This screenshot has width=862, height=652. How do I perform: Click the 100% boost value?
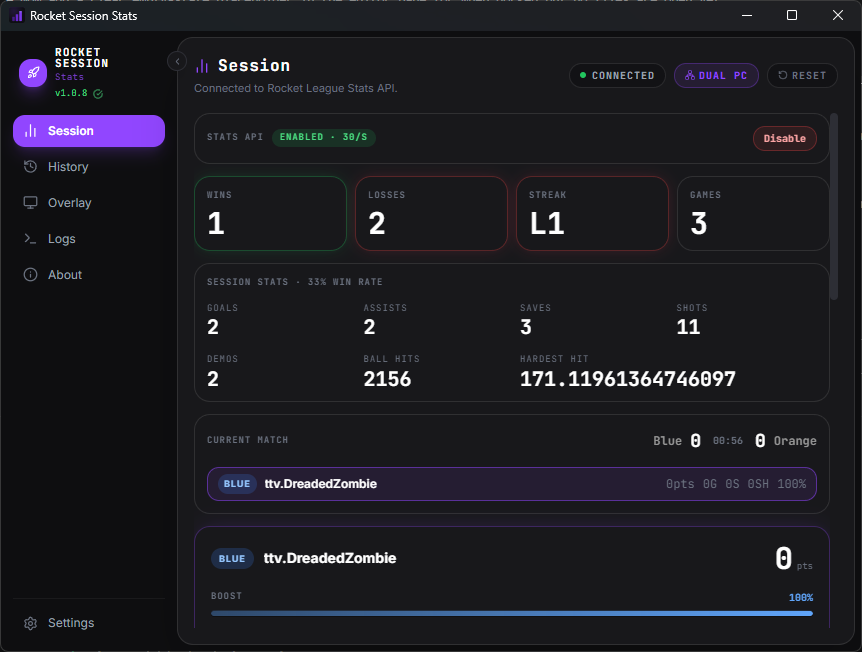pos(801,598)
